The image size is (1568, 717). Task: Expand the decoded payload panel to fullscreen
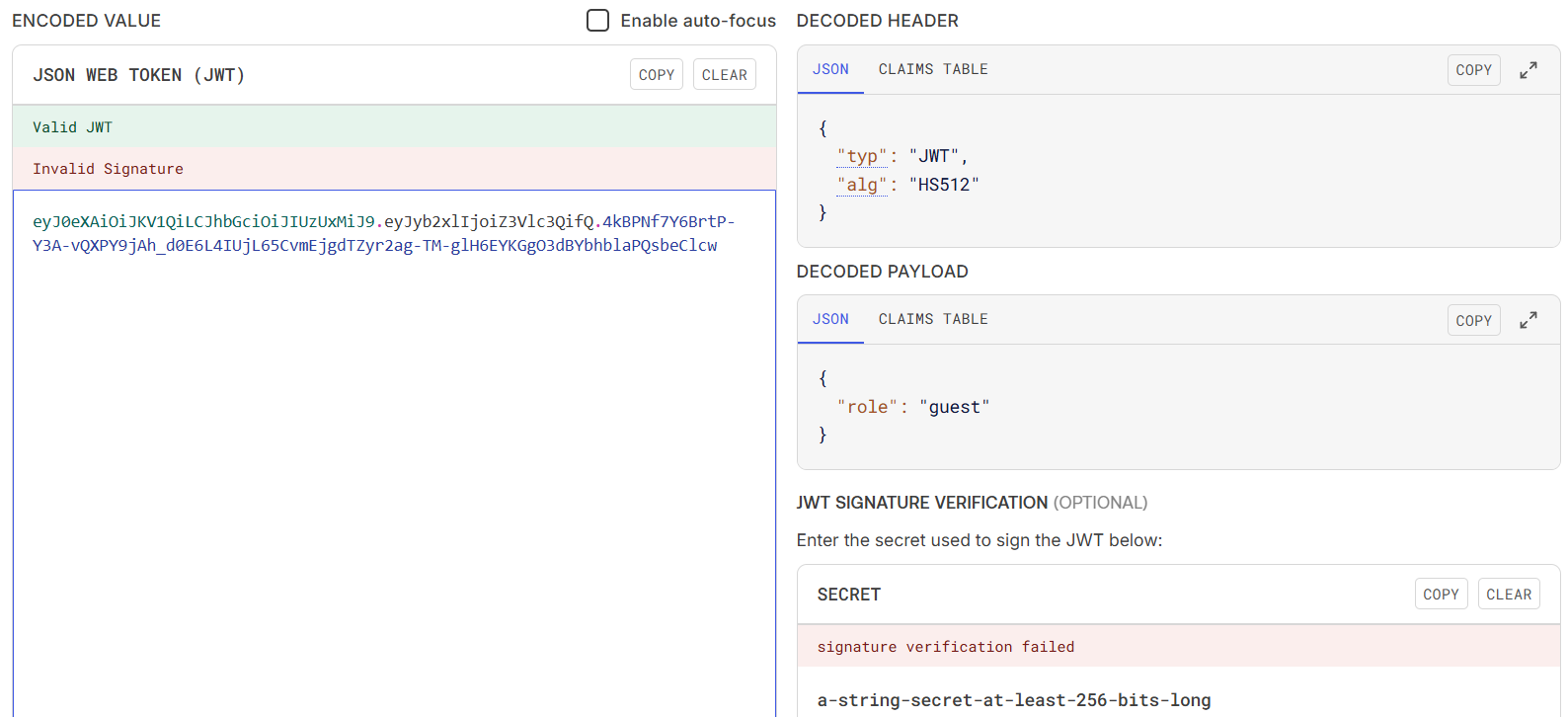coord(1528,320)
